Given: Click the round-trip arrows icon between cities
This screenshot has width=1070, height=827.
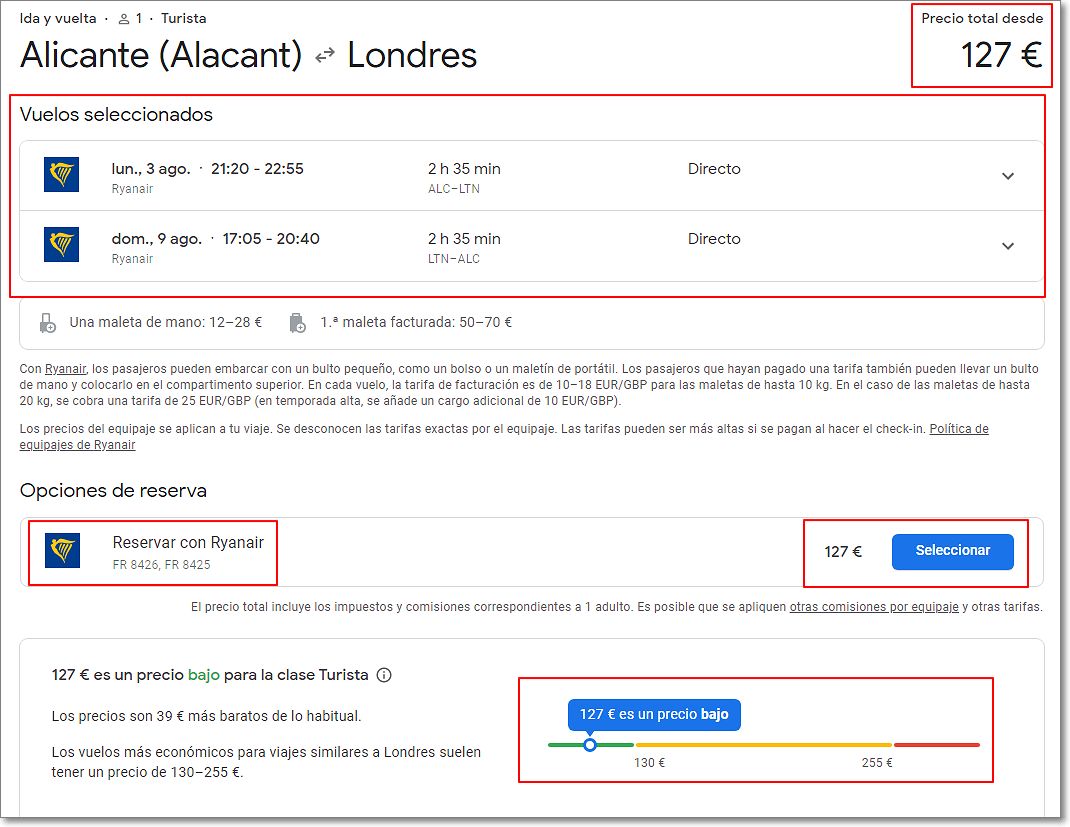Looking at the screenshot, I should (325, 55).
